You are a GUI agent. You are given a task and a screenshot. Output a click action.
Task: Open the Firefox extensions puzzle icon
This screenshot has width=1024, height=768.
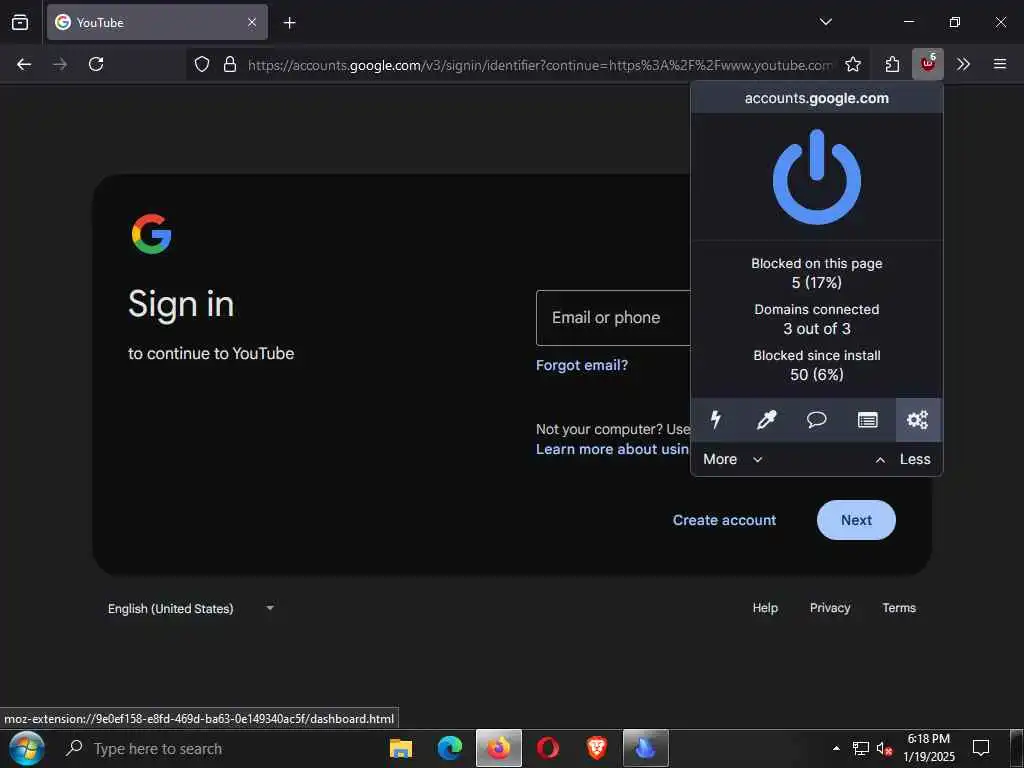pos(892,64)
